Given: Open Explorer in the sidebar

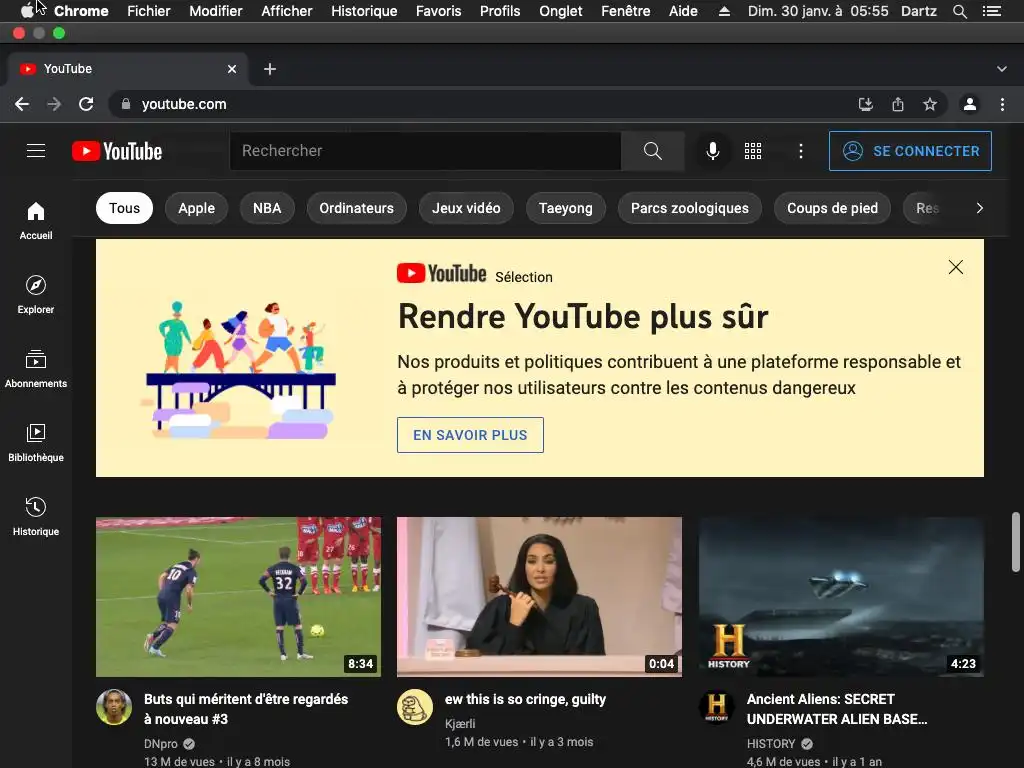Looking at the screenshot, I should coord(36,295).
